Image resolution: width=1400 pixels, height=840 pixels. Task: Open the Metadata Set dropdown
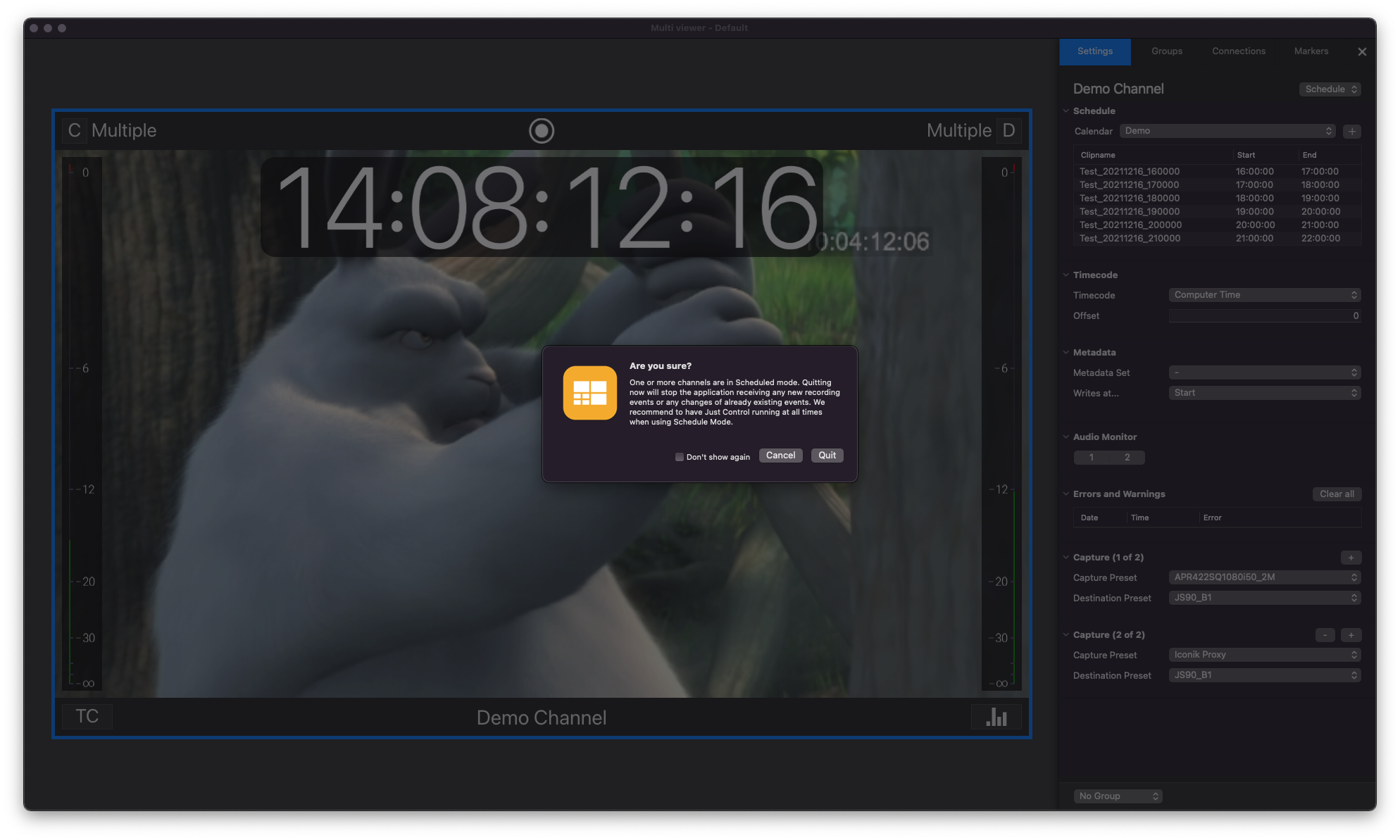click(1265, 372)
